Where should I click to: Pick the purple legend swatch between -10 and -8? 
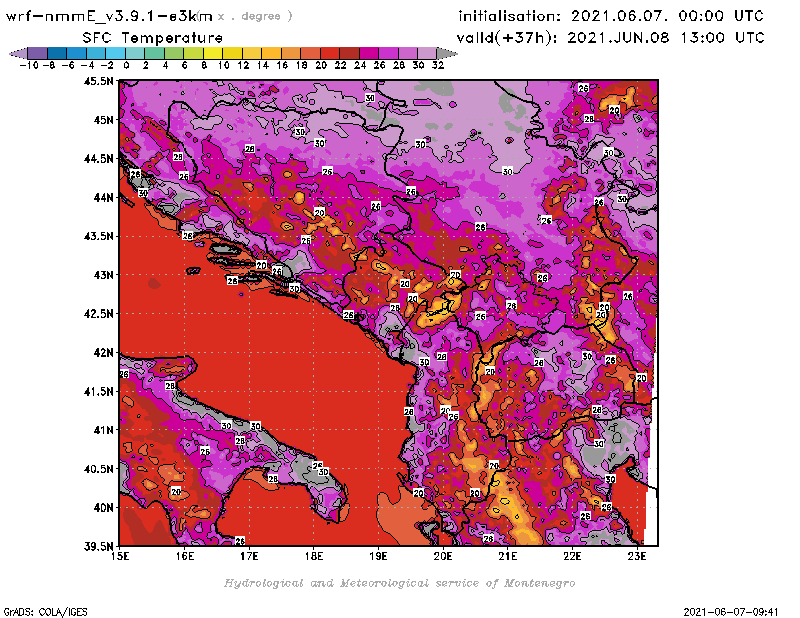(x=38, y=53)
